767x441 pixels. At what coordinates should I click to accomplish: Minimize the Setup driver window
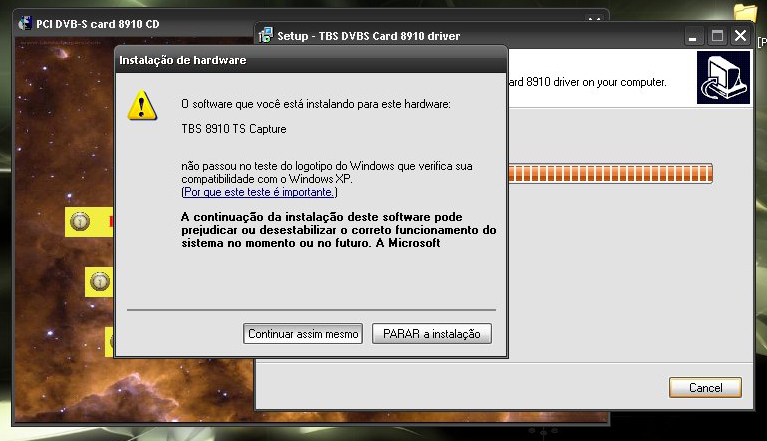coord(693,36)
